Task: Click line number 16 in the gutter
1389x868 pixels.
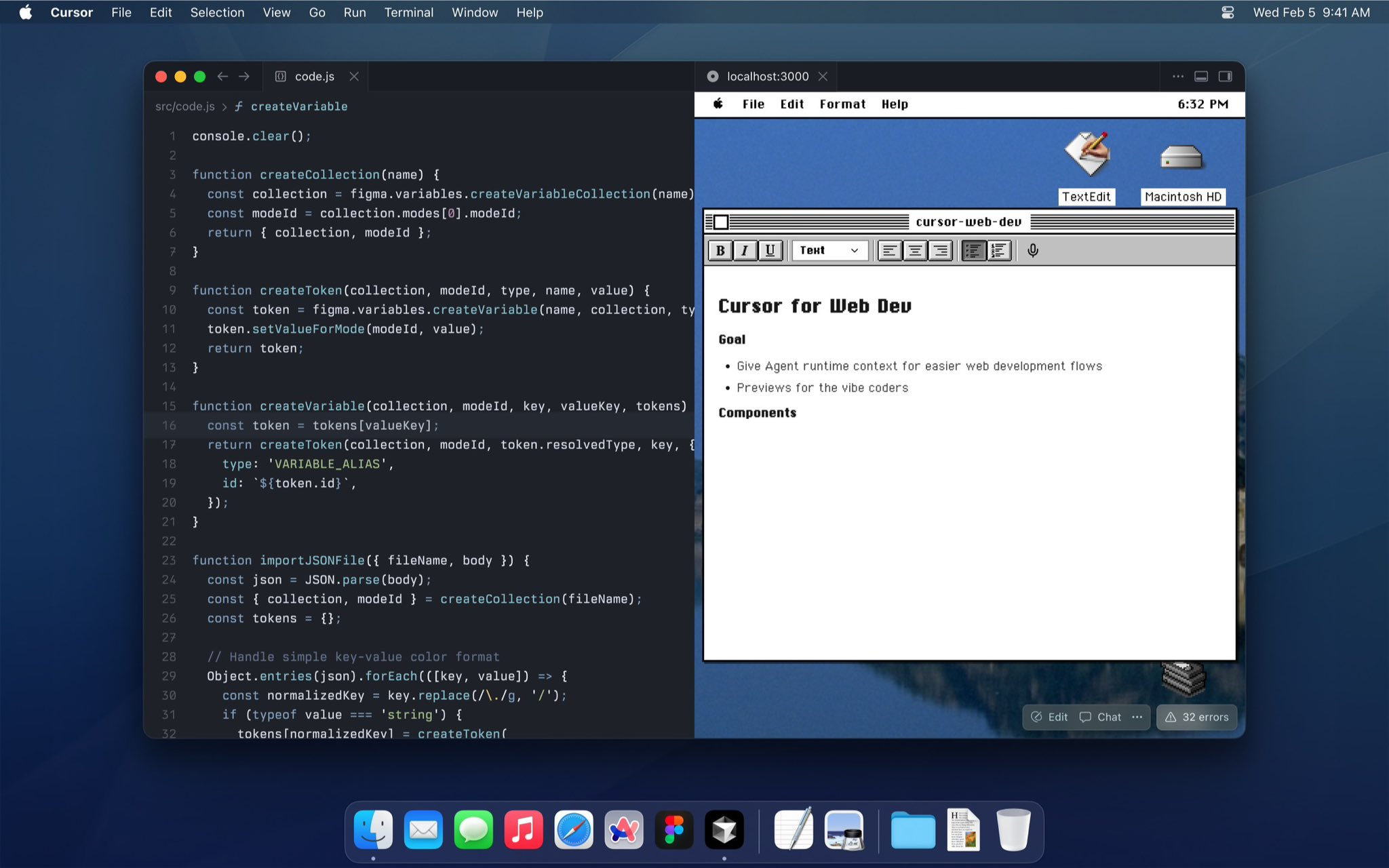Action: click(169, 425)
